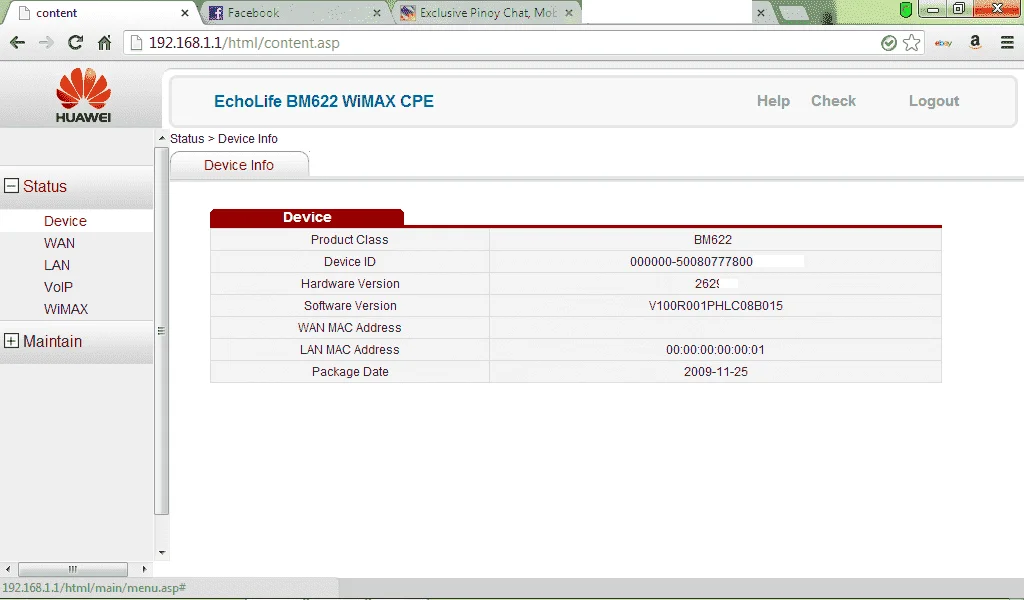1024x600 pixels.
Task: Bookmark this page with the star icon
Action: [x=912, y=43]
